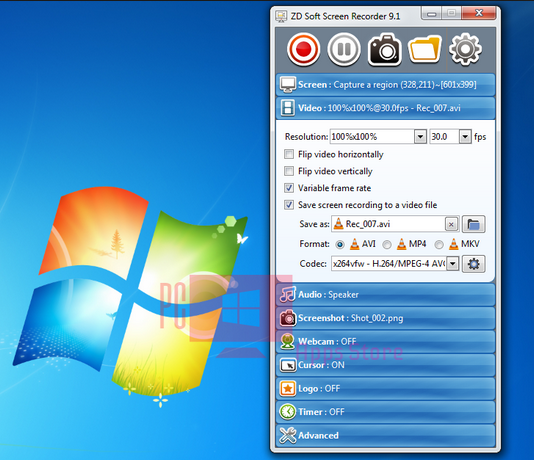Open codec settings gear button
This screenshot has width=534, height=460.
click(473, 264)
